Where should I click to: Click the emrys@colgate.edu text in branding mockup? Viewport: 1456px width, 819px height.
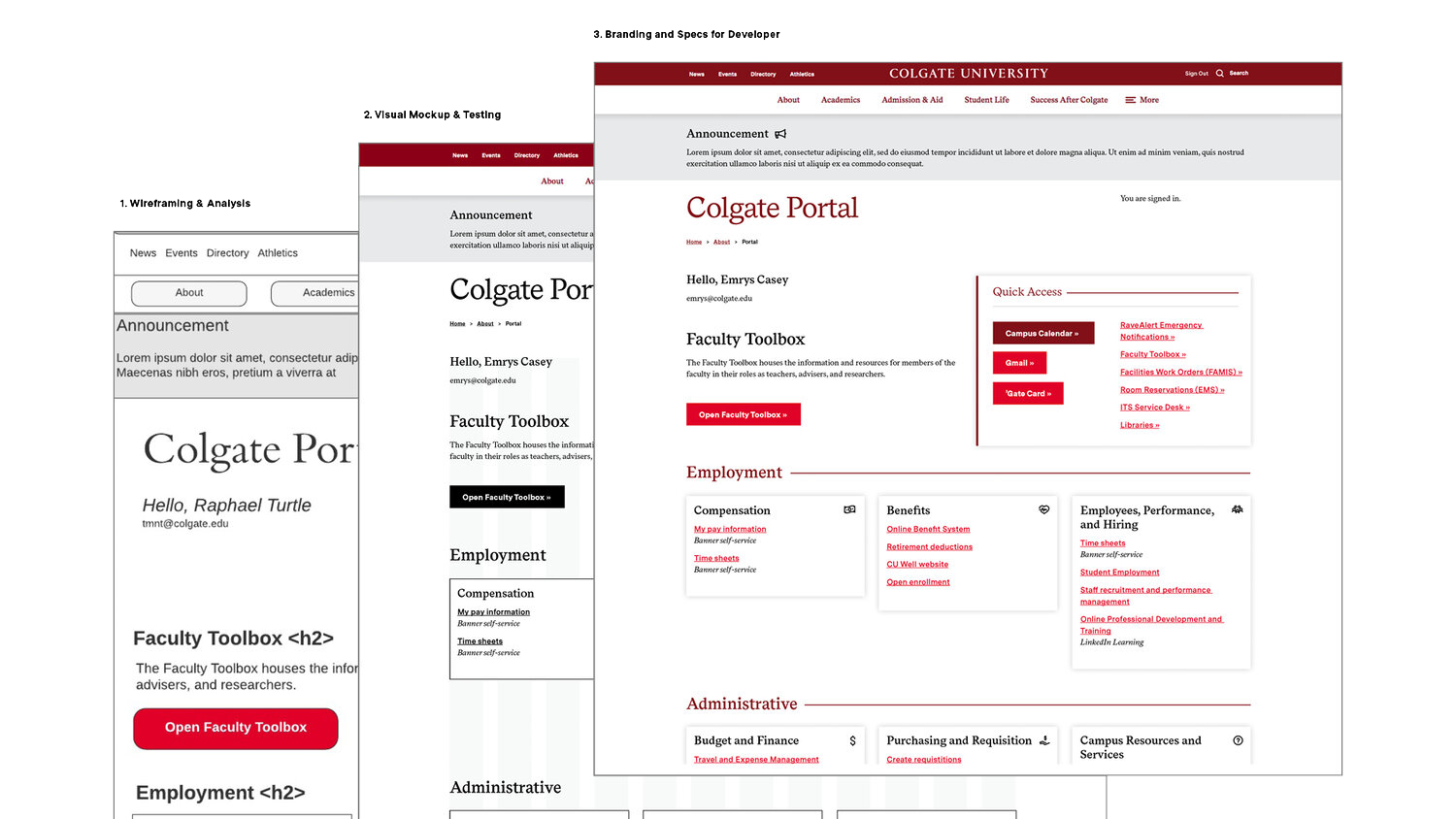coord(719,299)
